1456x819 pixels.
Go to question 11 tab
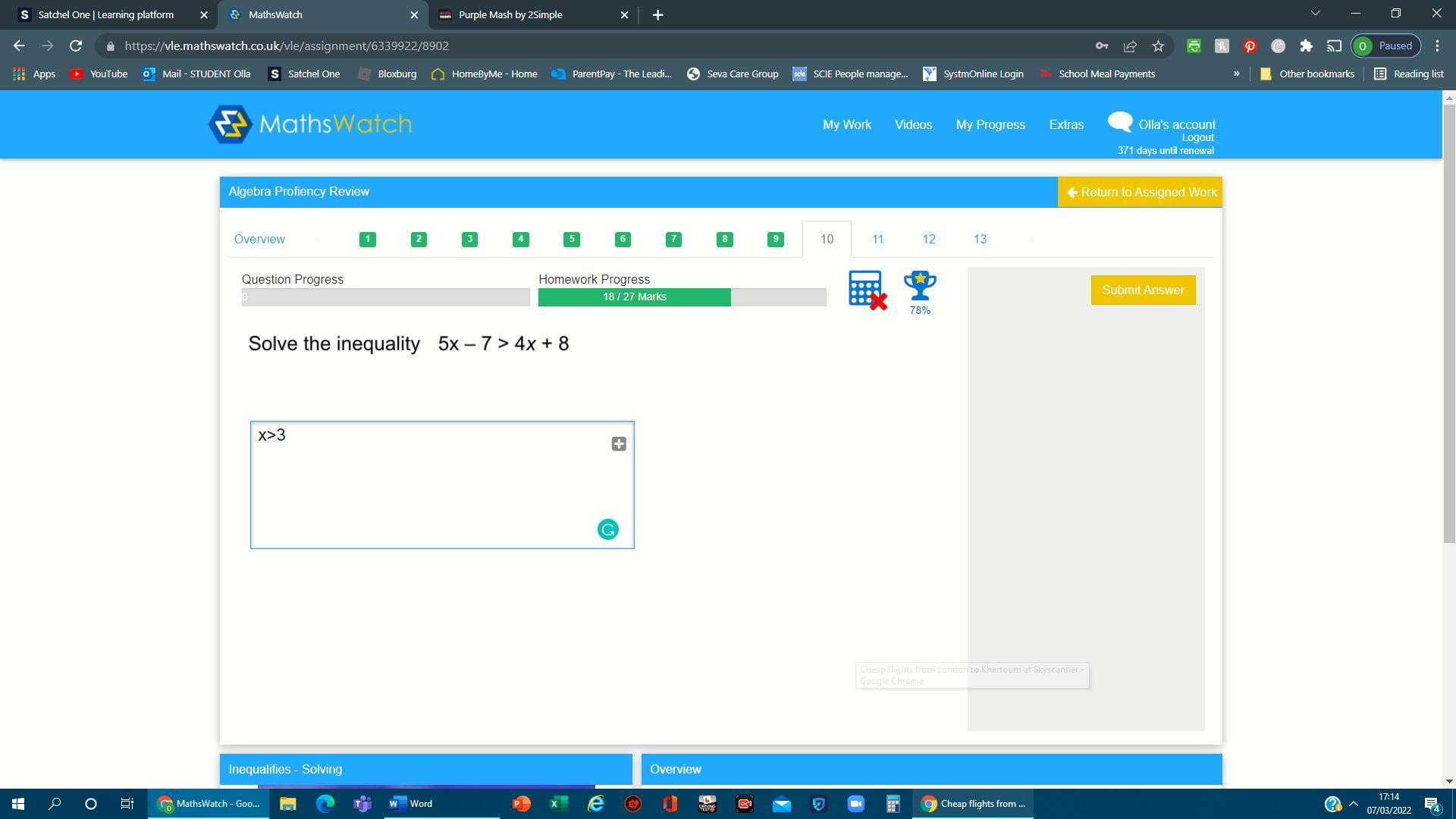coord(877,240)
